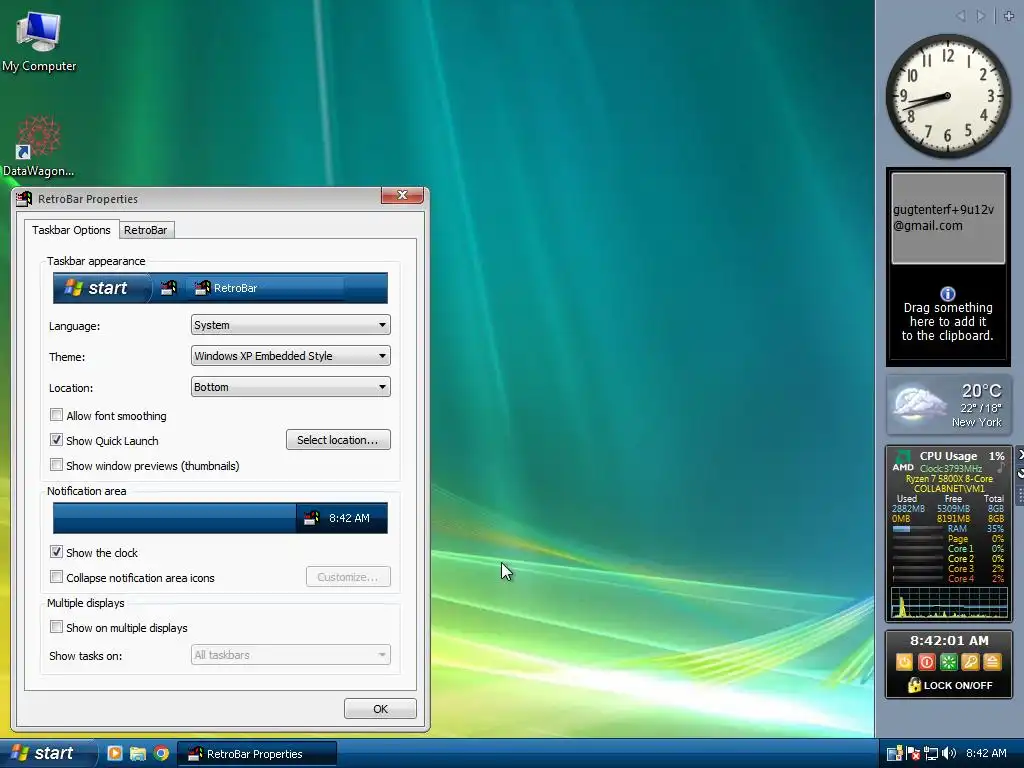Close the RetroBar Properties dialog
Image resolution: width=1024 pixels, height=768 pixels.
point(402,195)
